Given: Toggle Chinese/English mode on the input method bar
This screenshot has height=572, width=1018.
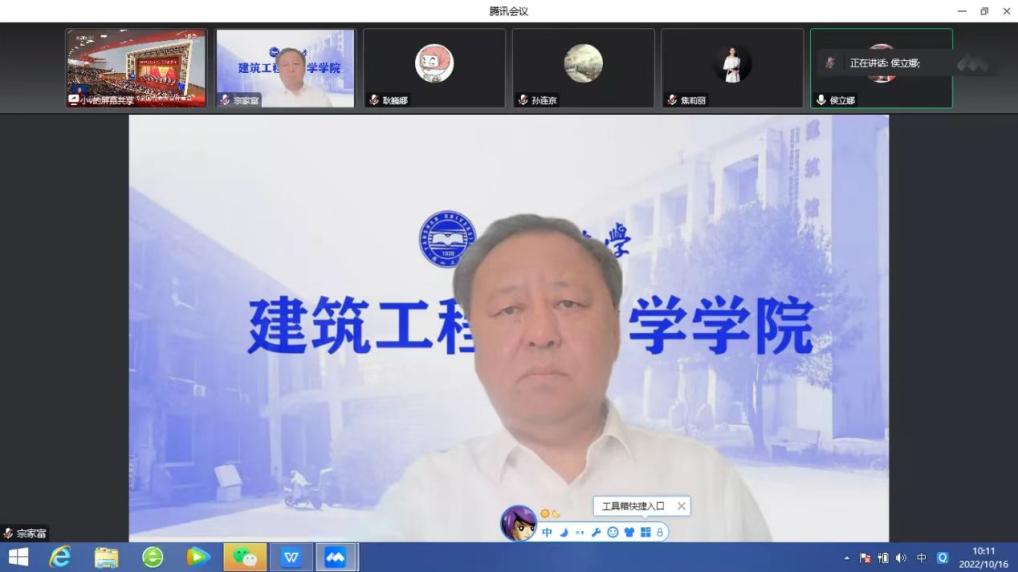Looking at the screenshot, I should point(547,533).
